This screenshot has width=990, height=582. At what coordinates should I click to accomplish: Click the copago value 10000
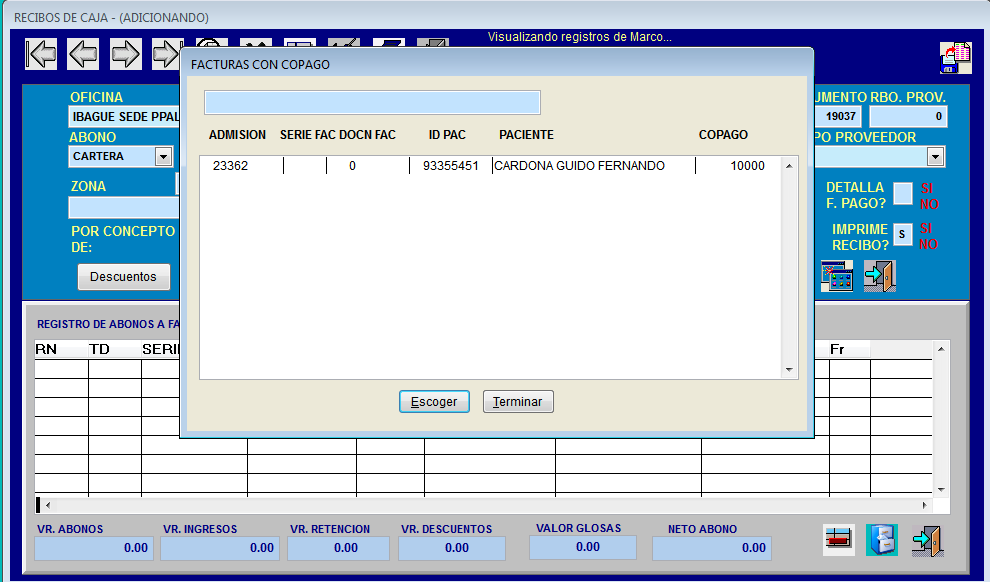pos(748,166)
